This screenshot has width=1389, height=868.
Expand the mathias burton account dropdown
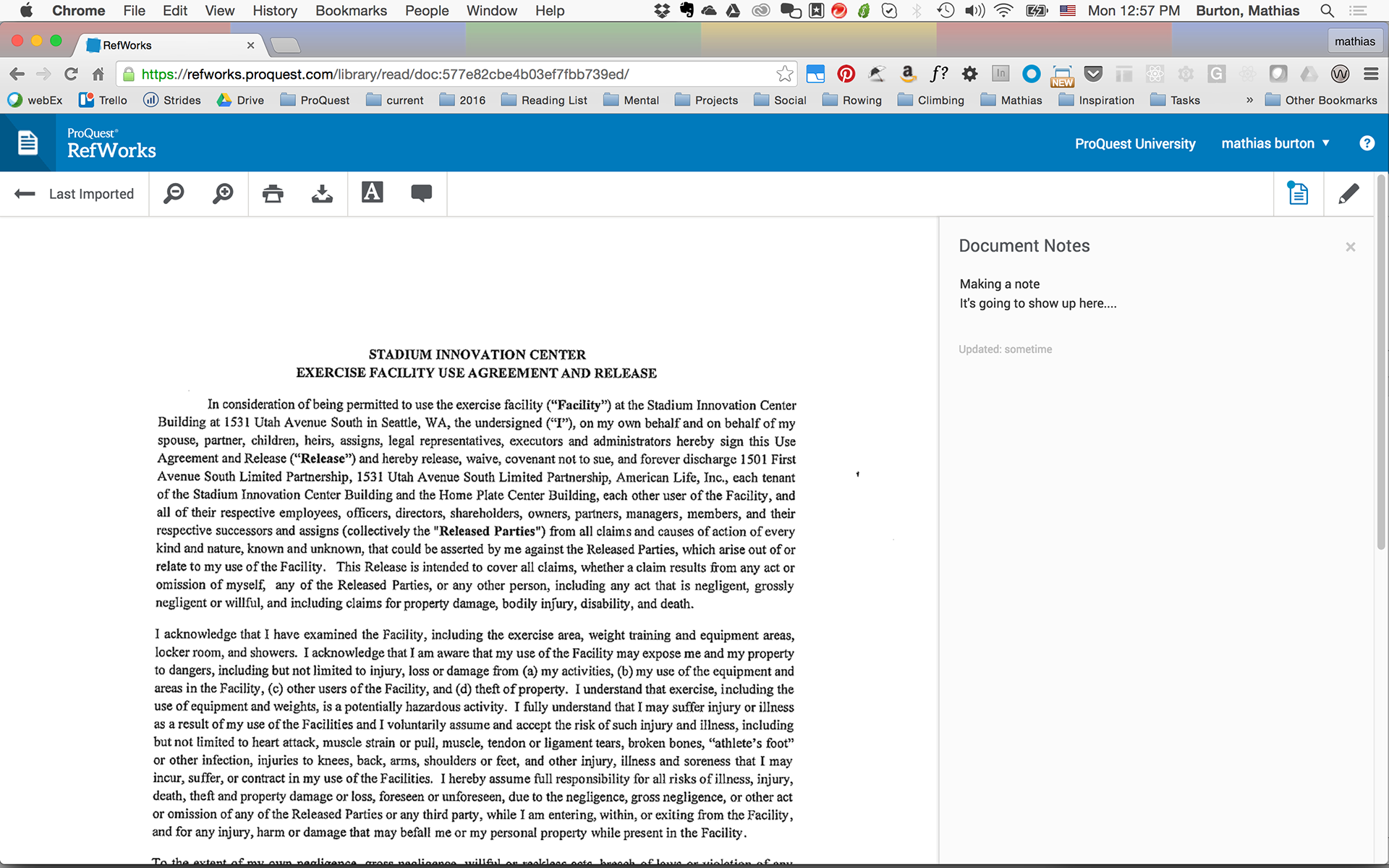tap(1275, 143)
